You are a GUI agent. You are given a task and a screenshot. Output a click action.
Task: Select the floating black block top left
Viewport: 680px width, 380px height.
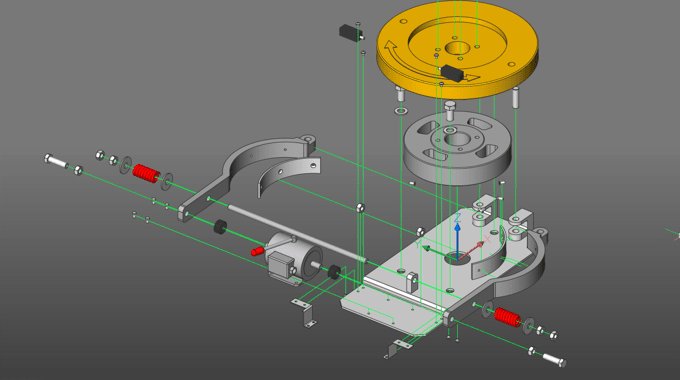[x=350, y=33]
